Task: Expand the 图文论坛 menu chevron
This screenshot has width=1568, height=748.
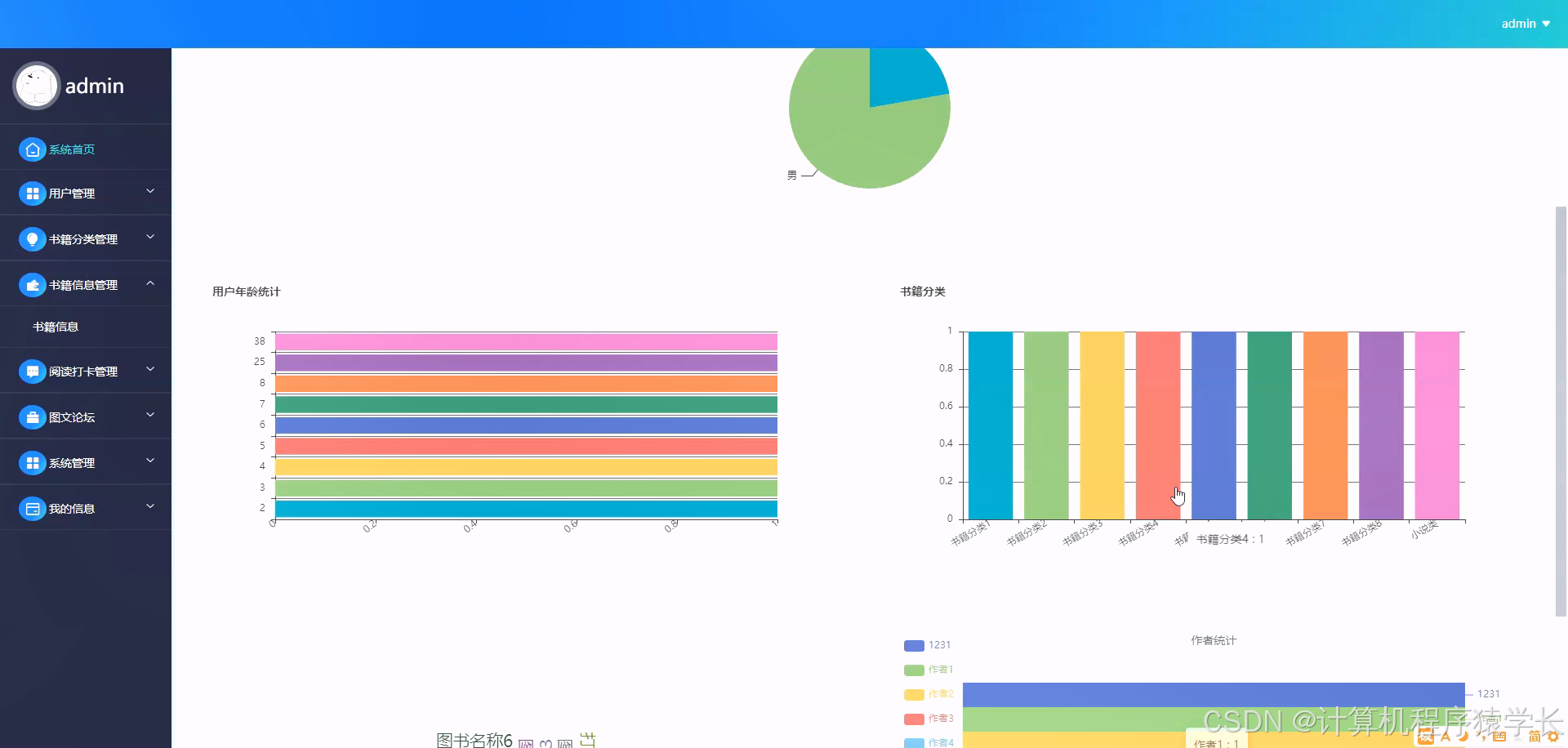Action: (150, 415)
